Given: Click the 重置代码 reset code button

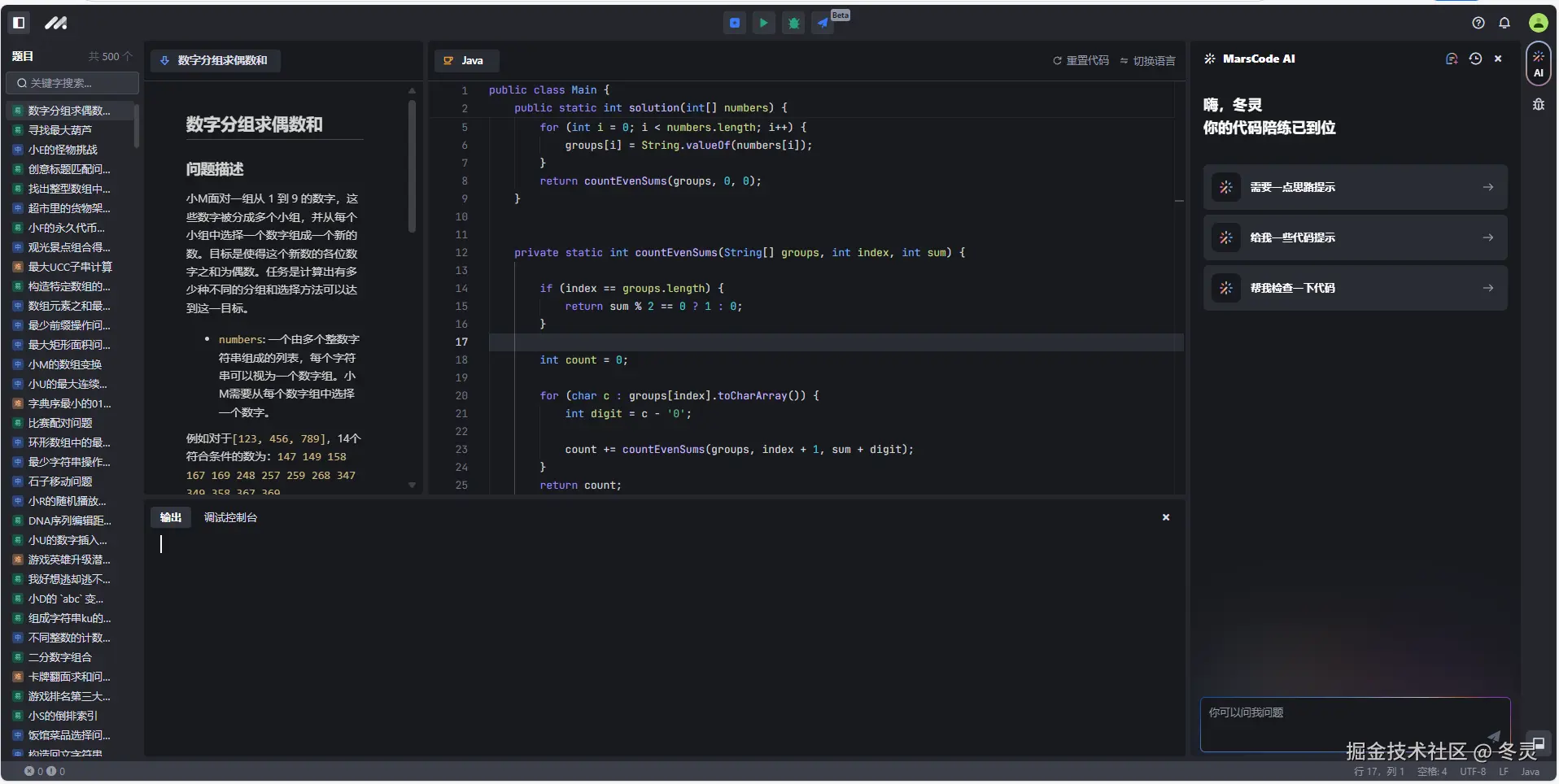Looking at the screenshot, I should coord(1081,61).
